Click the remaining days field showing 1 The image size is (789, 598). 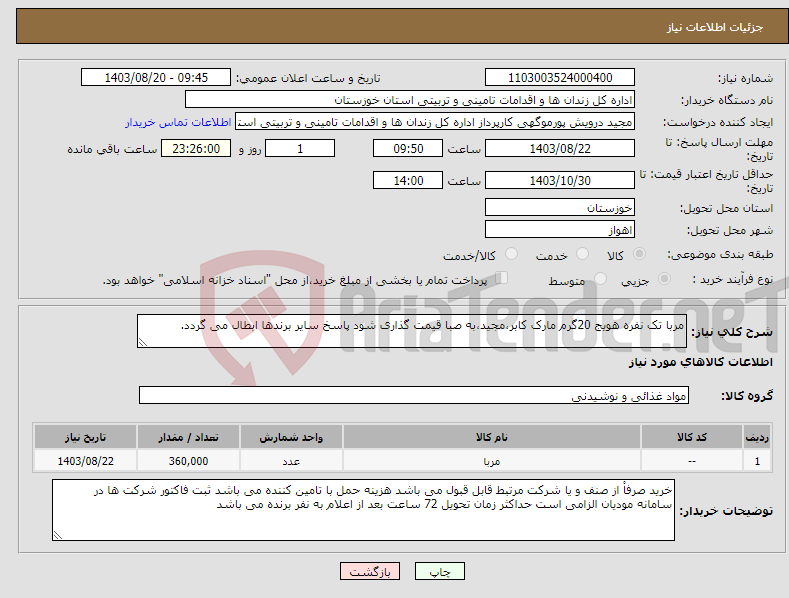300,148
